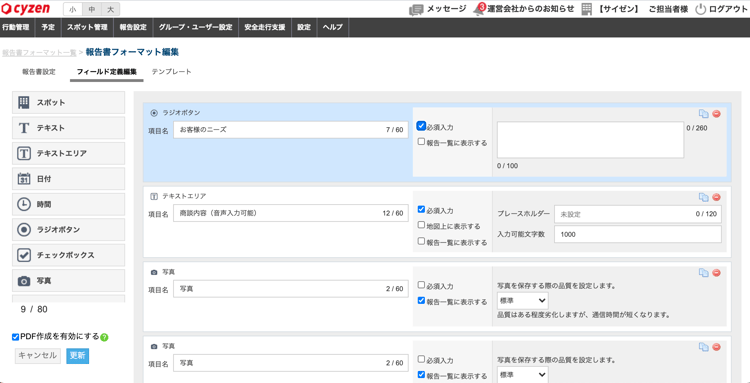Open 行動管理 menu
This screenshot has height=383, width=750.
click(x=16, y=27)
